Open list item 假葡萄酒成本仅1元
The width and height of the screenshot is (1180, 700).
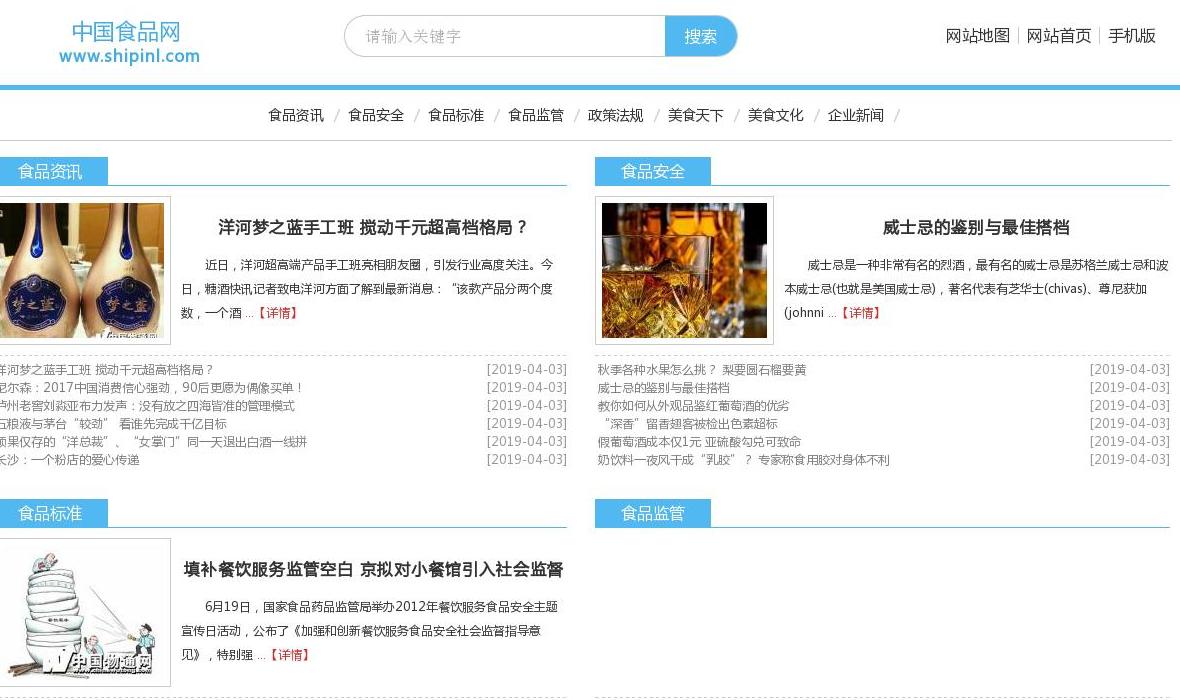[699, 442]
